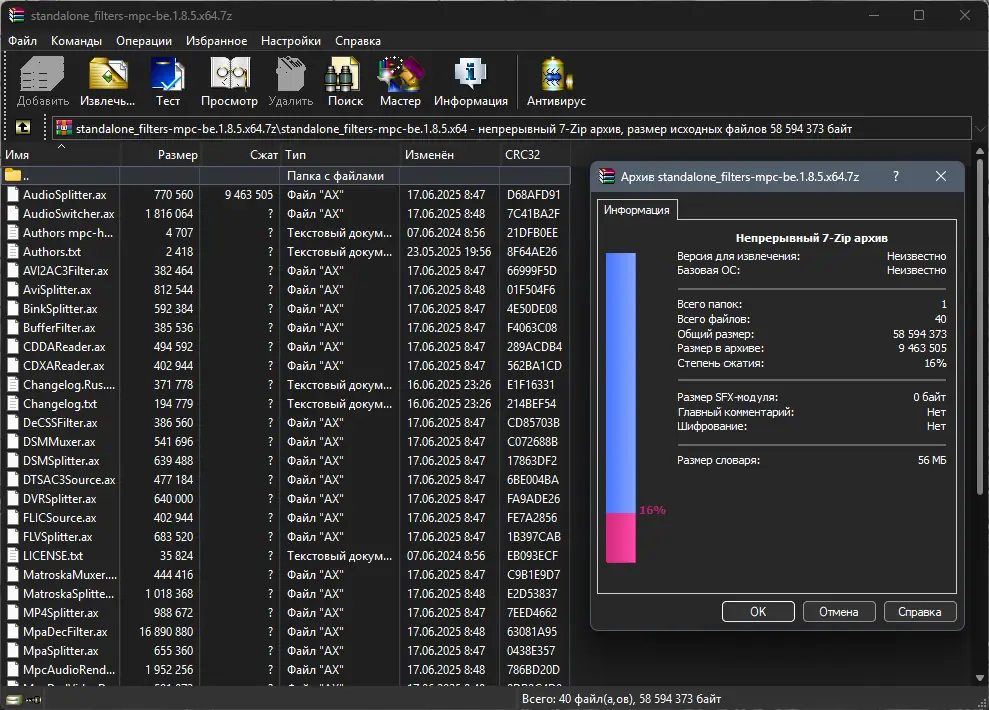
Task: Open the Избранное menu
Action: click(216, 41)
